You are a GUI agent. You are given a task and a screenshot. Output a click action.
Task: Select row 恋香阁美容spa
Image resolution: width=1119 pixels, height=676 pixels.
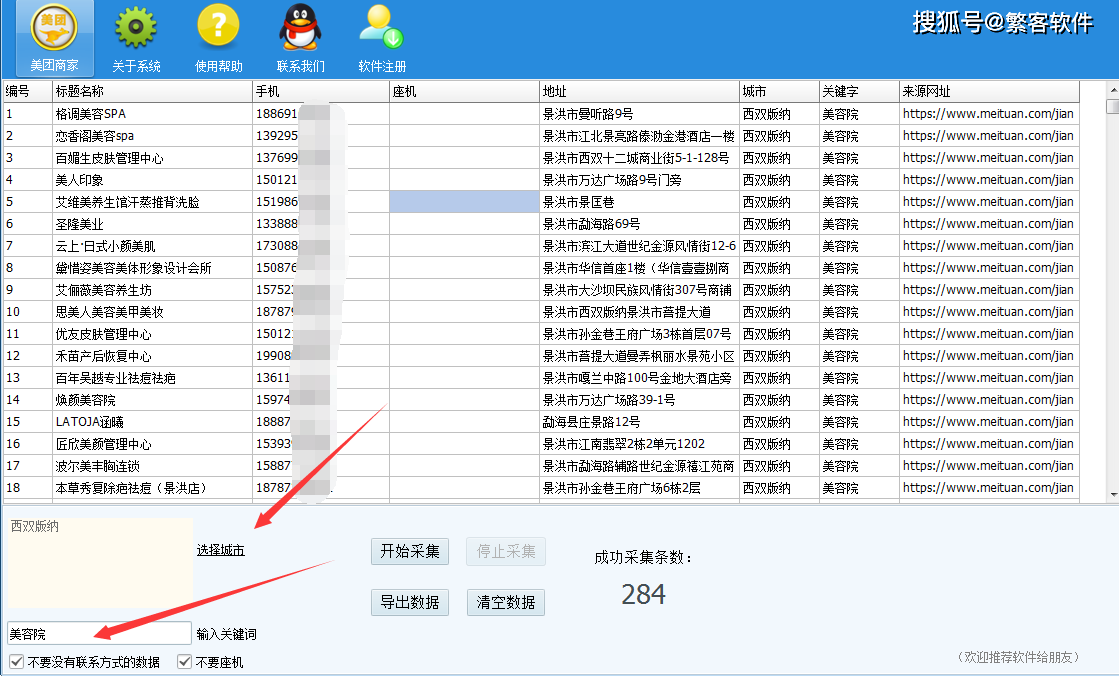pos(541,136)
